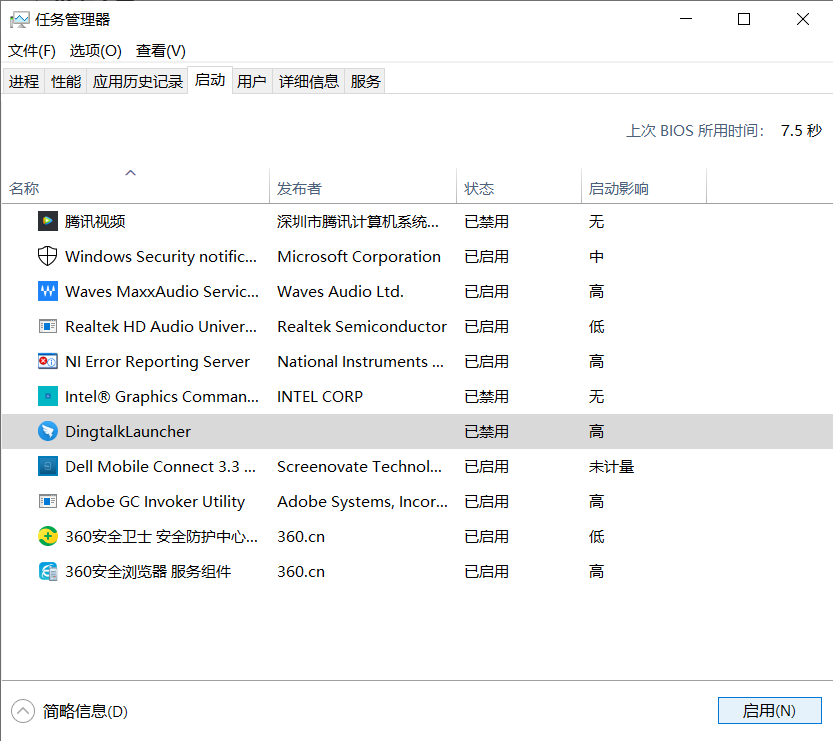Select Dell Mobile Connect 3.3 entry
Image resolution: width=833 pixels, height=741 pixels.
pyautogui.click(x=160, y=467)
